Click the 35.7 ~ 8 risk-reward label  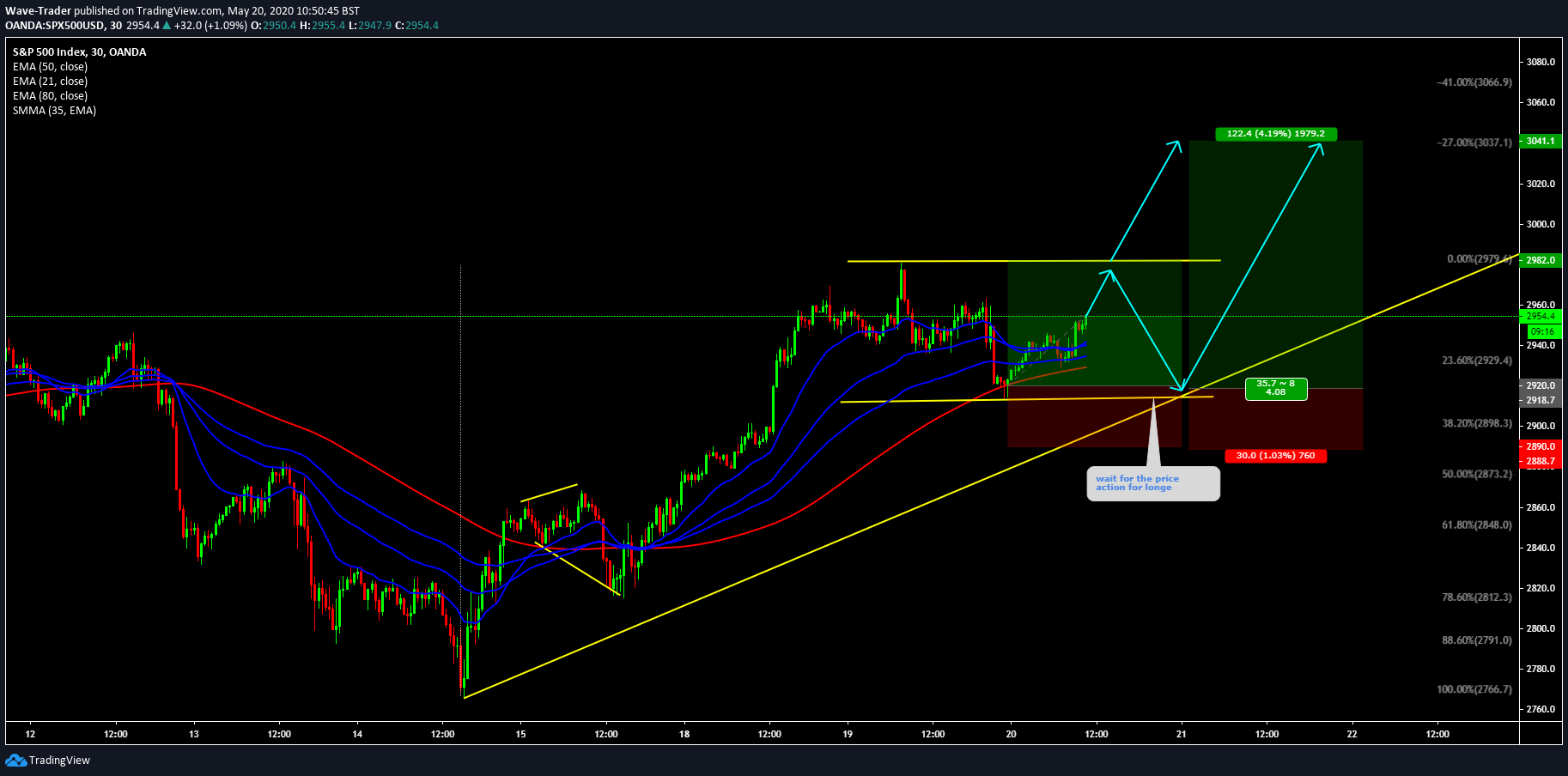pyautogui.click(x=1276, y=388)
